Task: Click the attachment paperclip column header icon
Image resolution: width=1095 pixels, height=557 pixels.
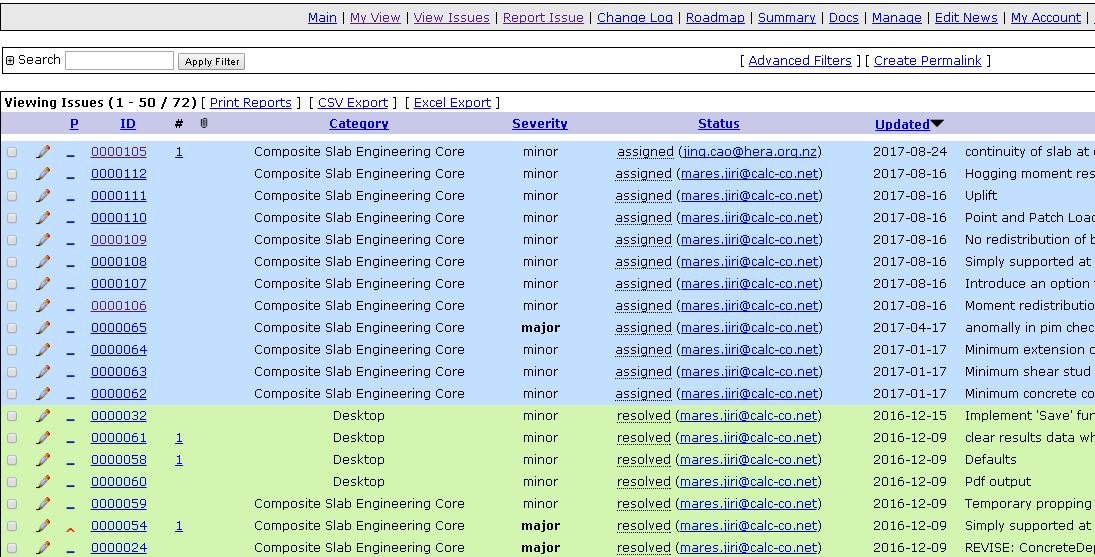Action: (x=204, y=124)
